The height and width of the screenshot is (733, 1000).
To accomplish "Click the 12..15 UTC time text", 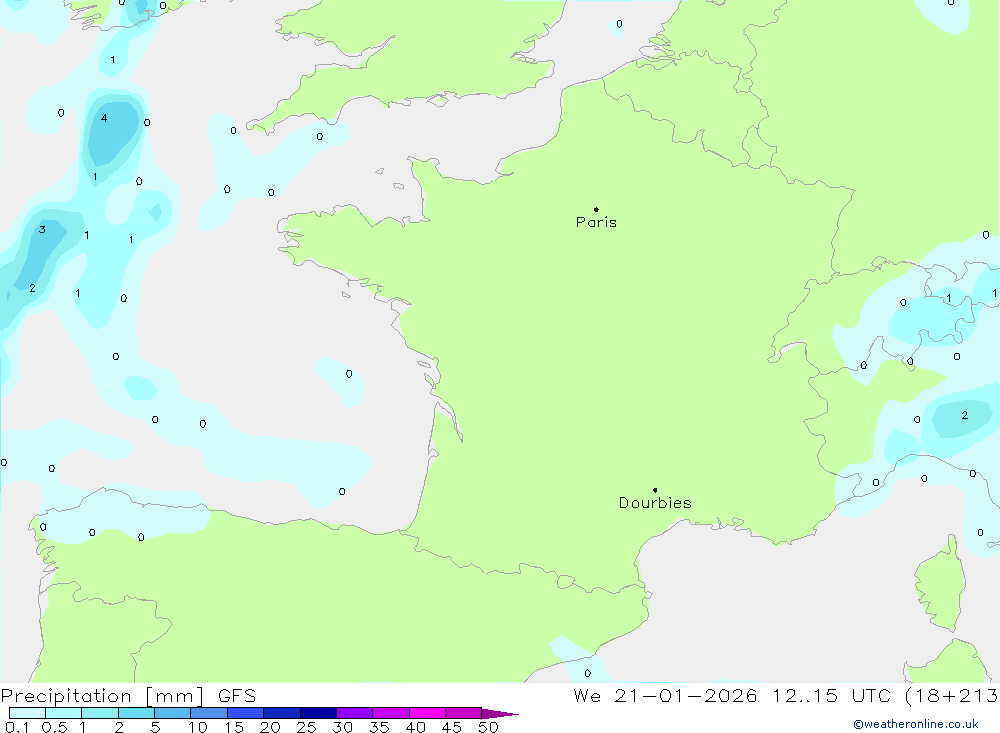I will [x=831, y=696].
